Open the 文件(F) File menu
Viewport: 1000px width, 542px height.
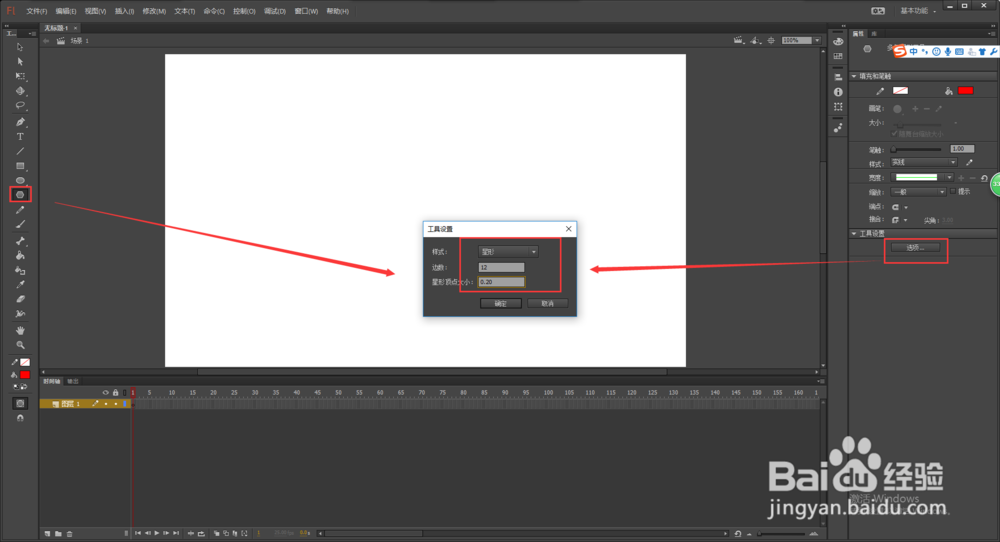[x=36, y=11]
